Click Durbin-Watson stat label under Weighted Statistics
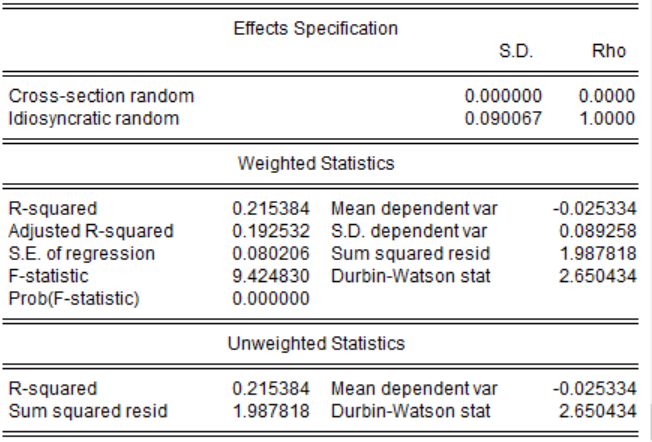 click(x=410, y=275)
